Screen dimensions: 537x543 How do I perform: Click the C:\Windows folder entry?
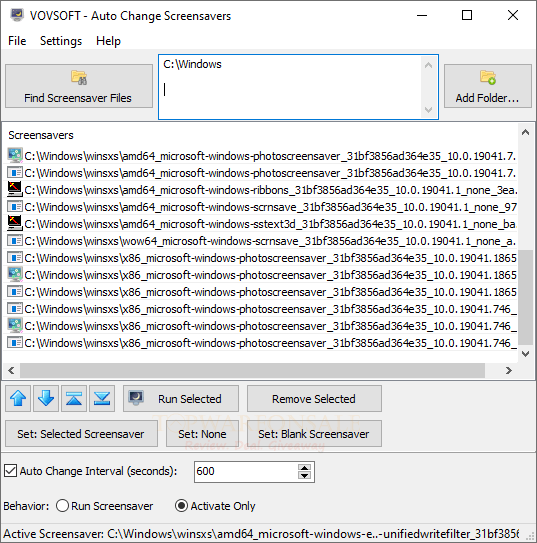(193, 64)
